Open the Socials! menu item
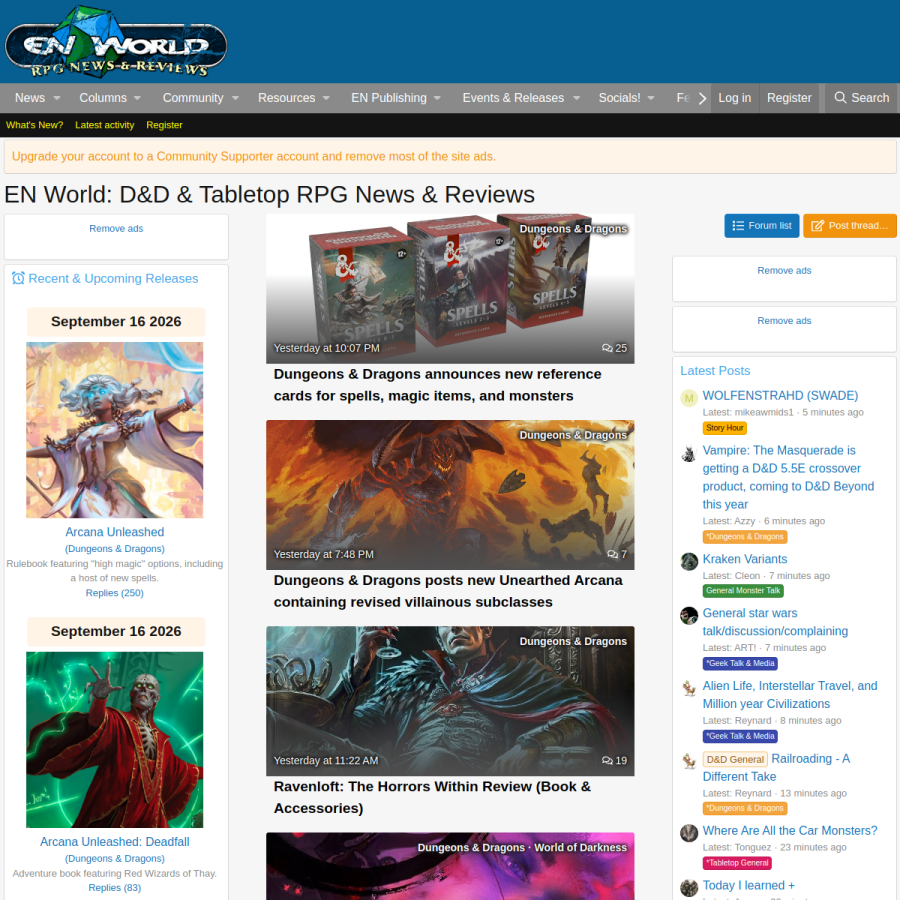 tap(619, 98)
